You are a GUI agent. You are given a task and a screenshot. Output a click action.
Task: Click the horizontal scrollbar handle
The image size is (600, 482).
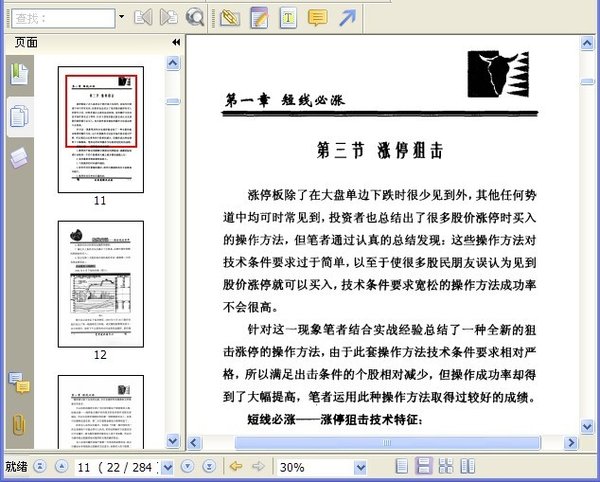[387, 443]
